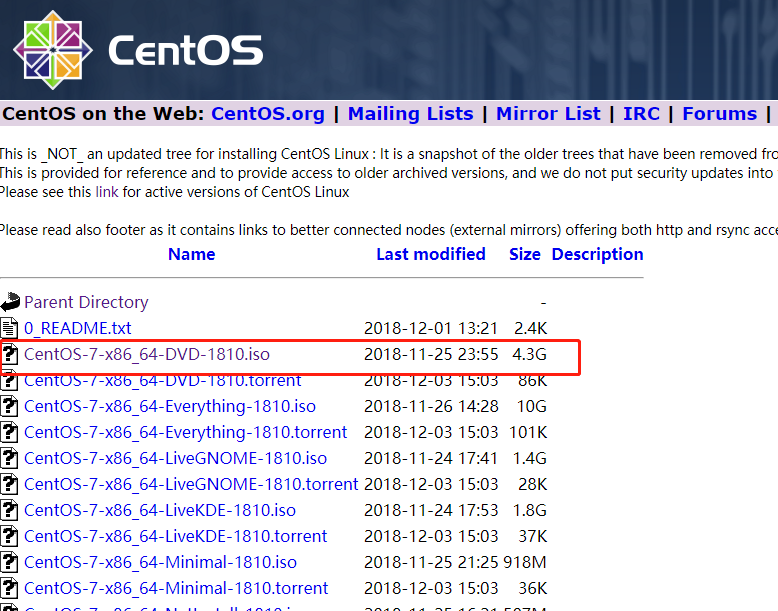Viewport: 778px width, 611px height.
Task: Click the file icon beside LiveKDE-1810.torrent
Action: click(9, 536)
